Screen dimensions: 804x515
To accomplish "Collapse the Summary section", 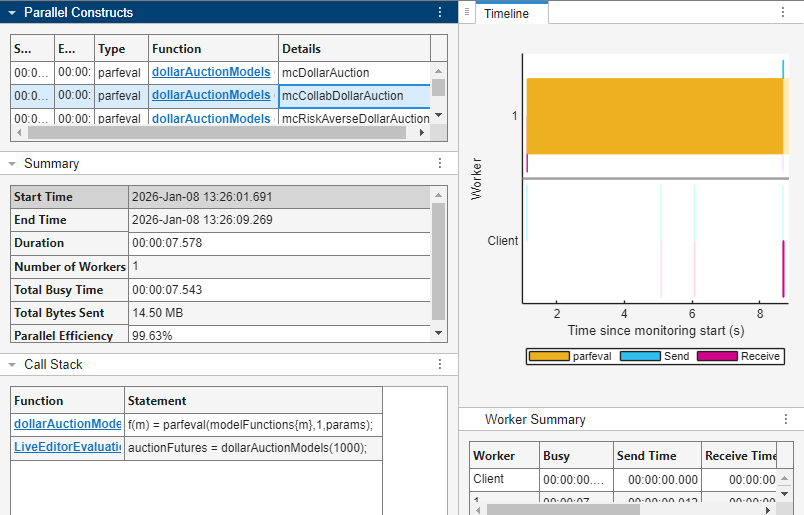I will (x=12, y=164).
